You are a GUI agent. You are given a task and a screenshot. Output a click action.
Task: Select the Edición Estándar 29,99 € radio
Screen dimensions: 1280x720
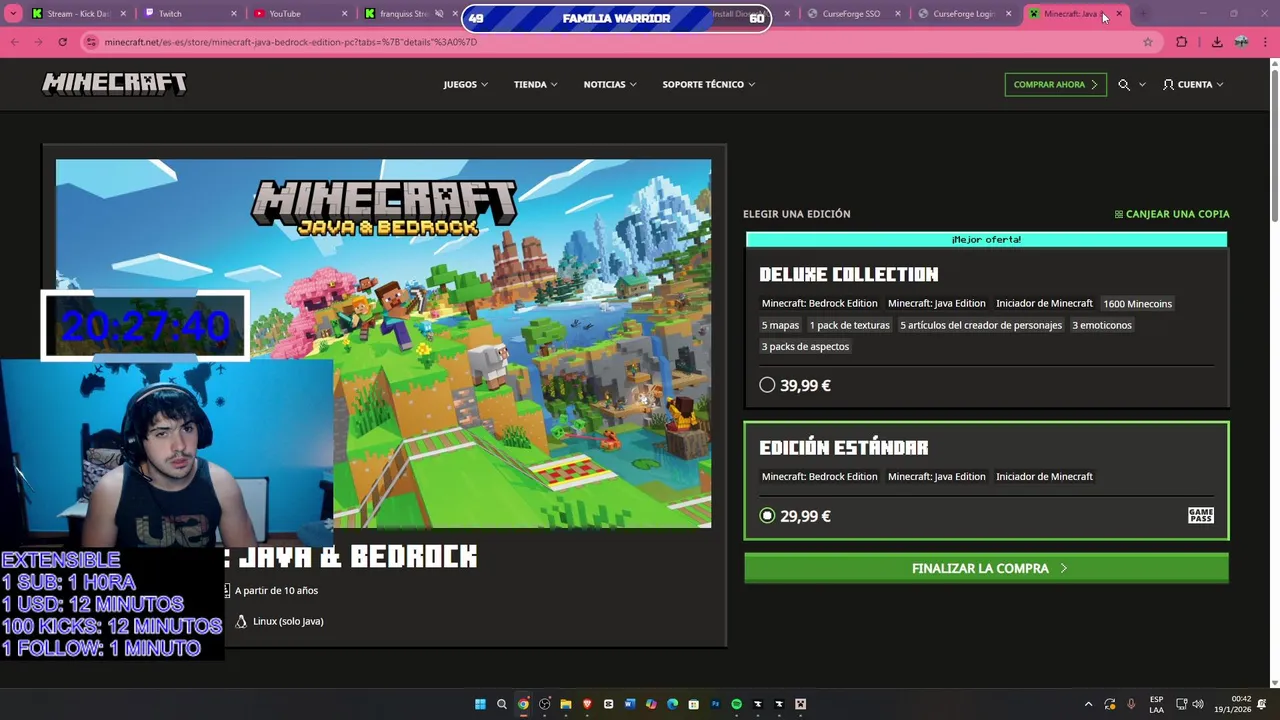pyautogui.click(x=767, y=516)
